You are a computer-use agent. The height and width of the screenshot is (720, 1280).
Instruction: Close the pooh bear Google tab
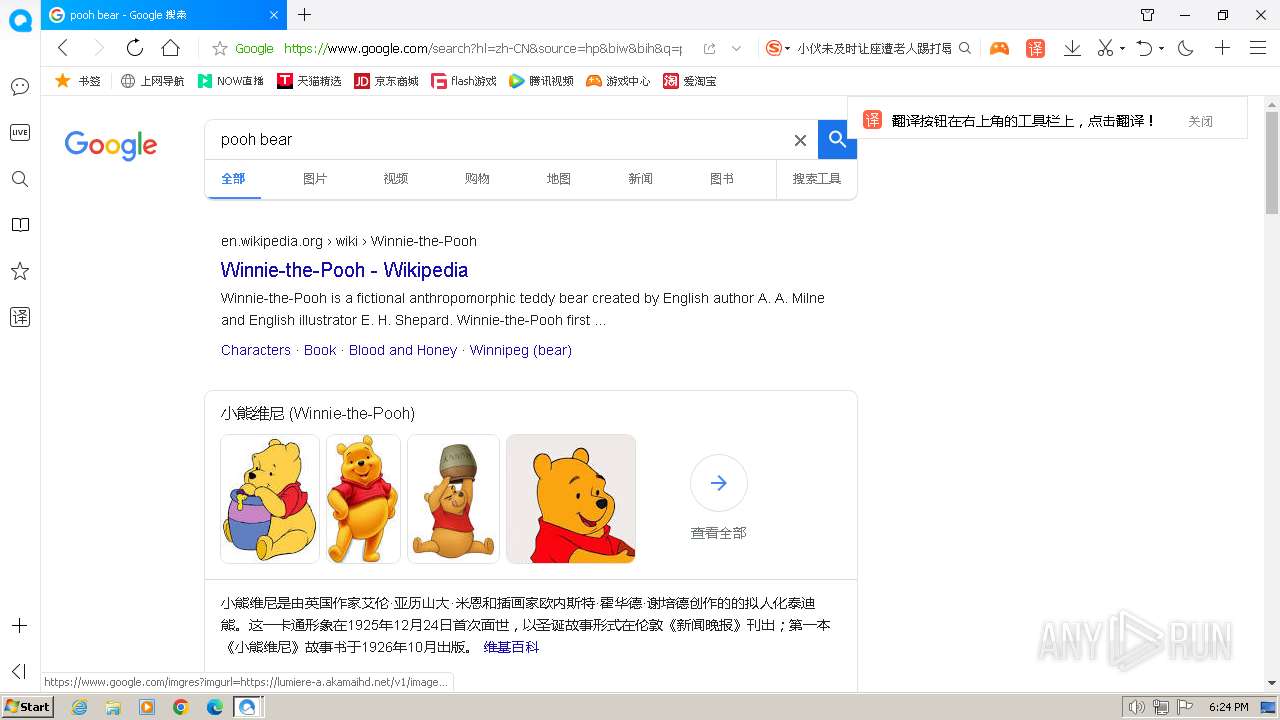(x=275, y=15)
